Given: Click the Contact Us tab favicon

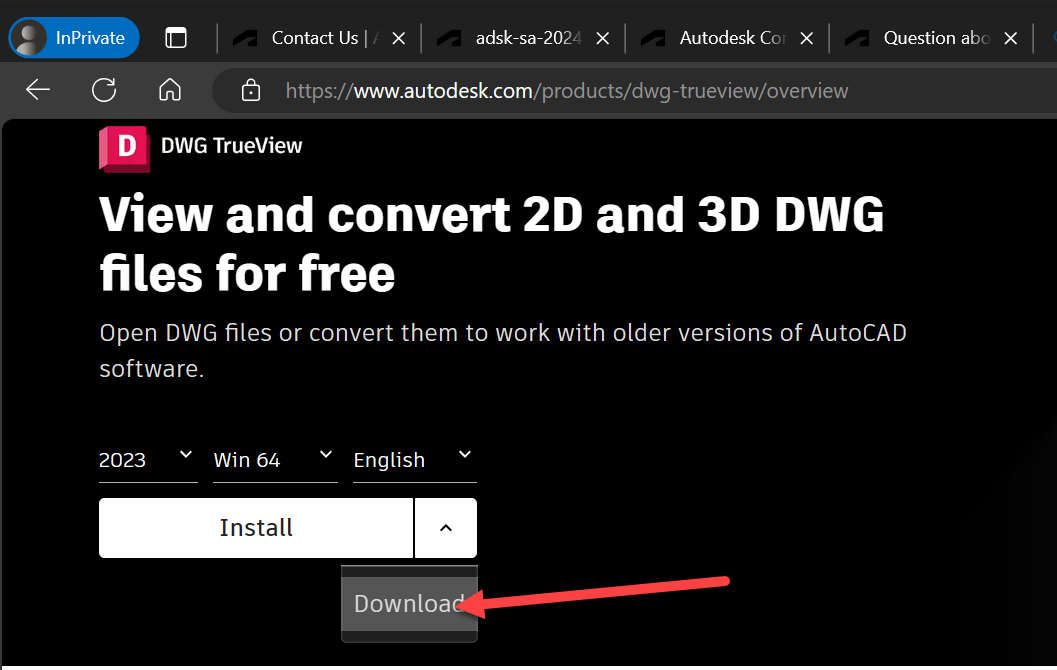Looking at the screenshot, I should [x=245, y=38].
